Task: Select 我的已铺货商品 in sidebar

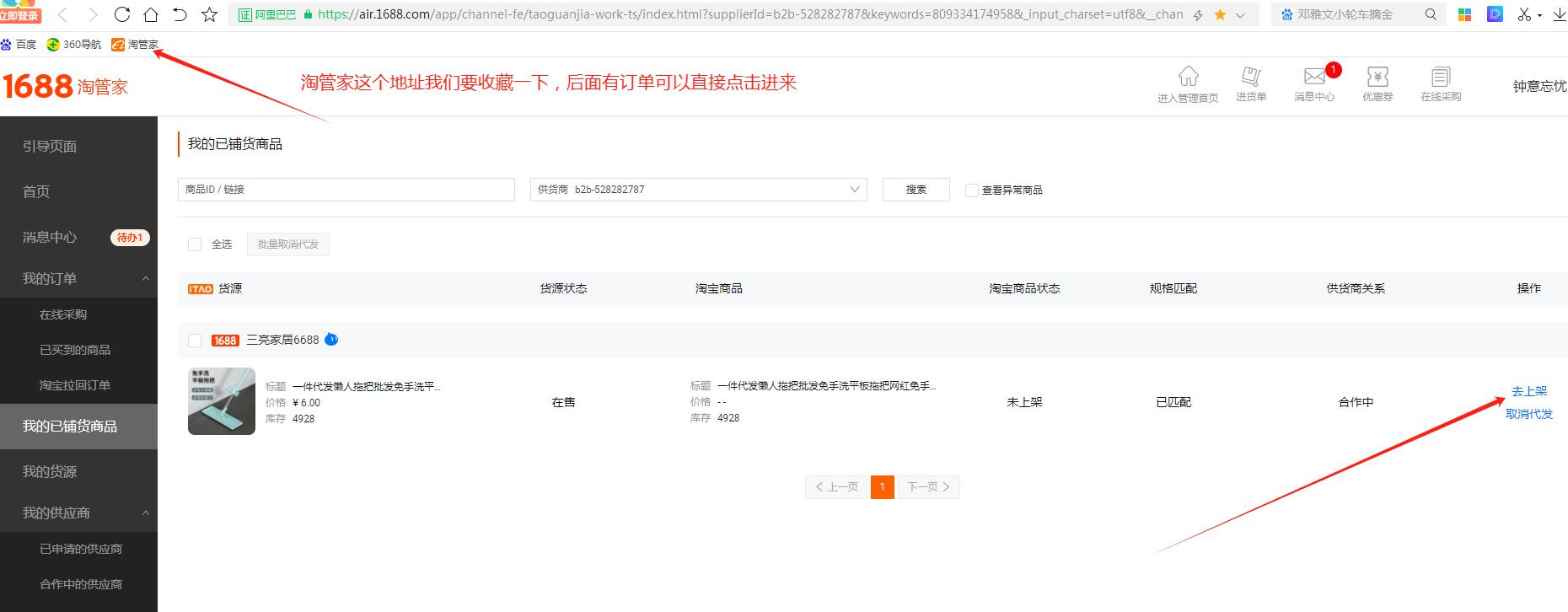Action: click(x=78, y=427)
